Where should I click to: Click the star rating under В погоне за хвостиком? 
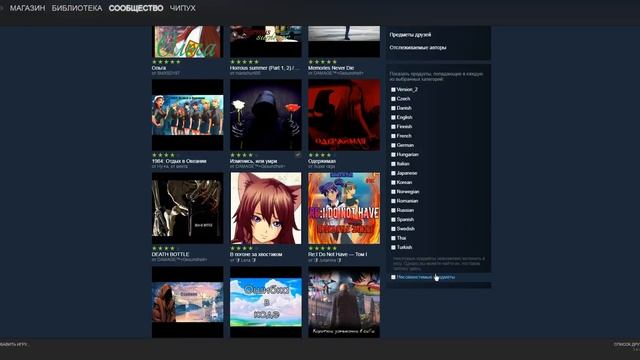pos(244,248)
